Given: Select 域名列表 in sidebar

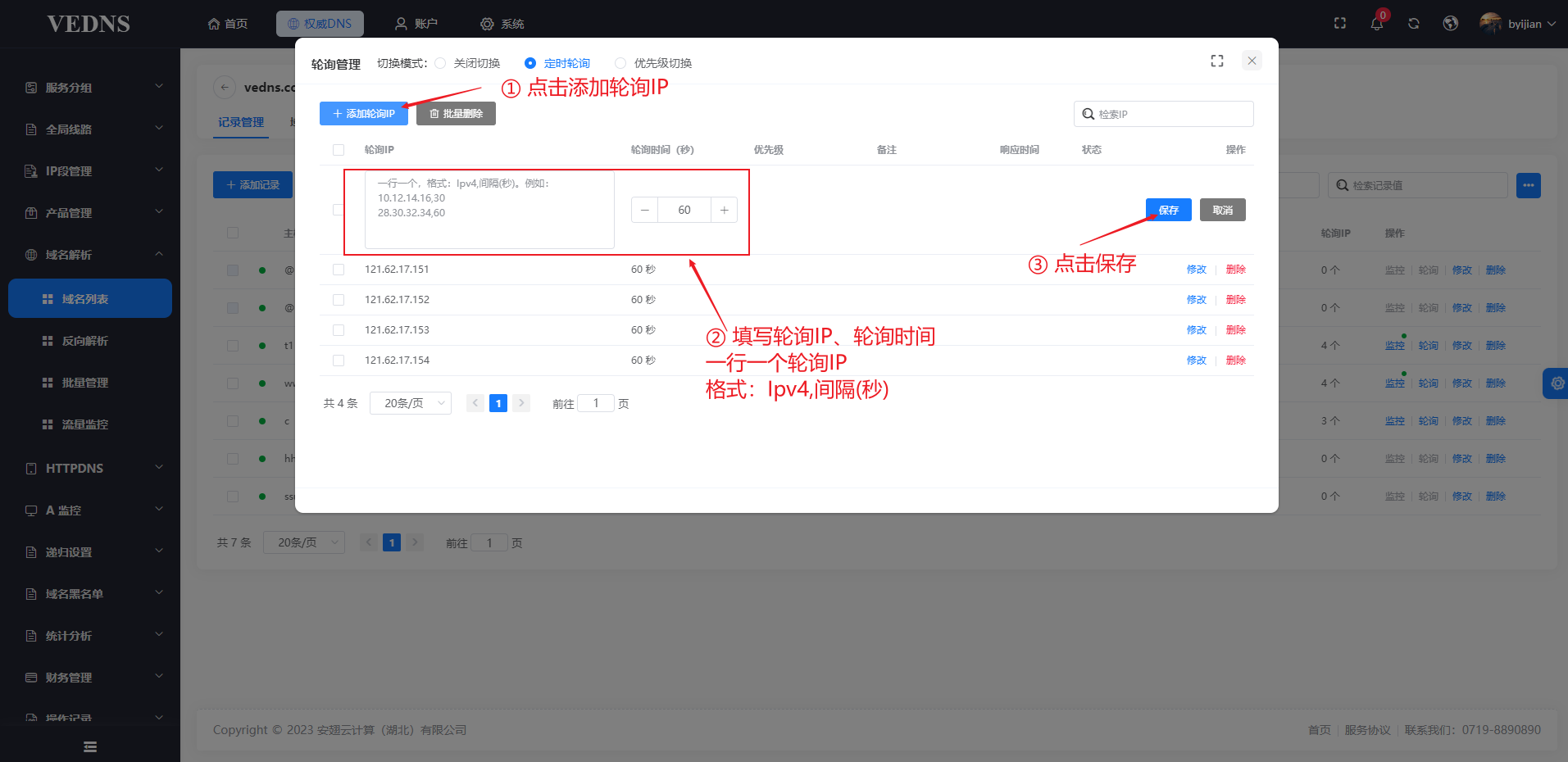Looking at the screenshot, I should (90, 298).
